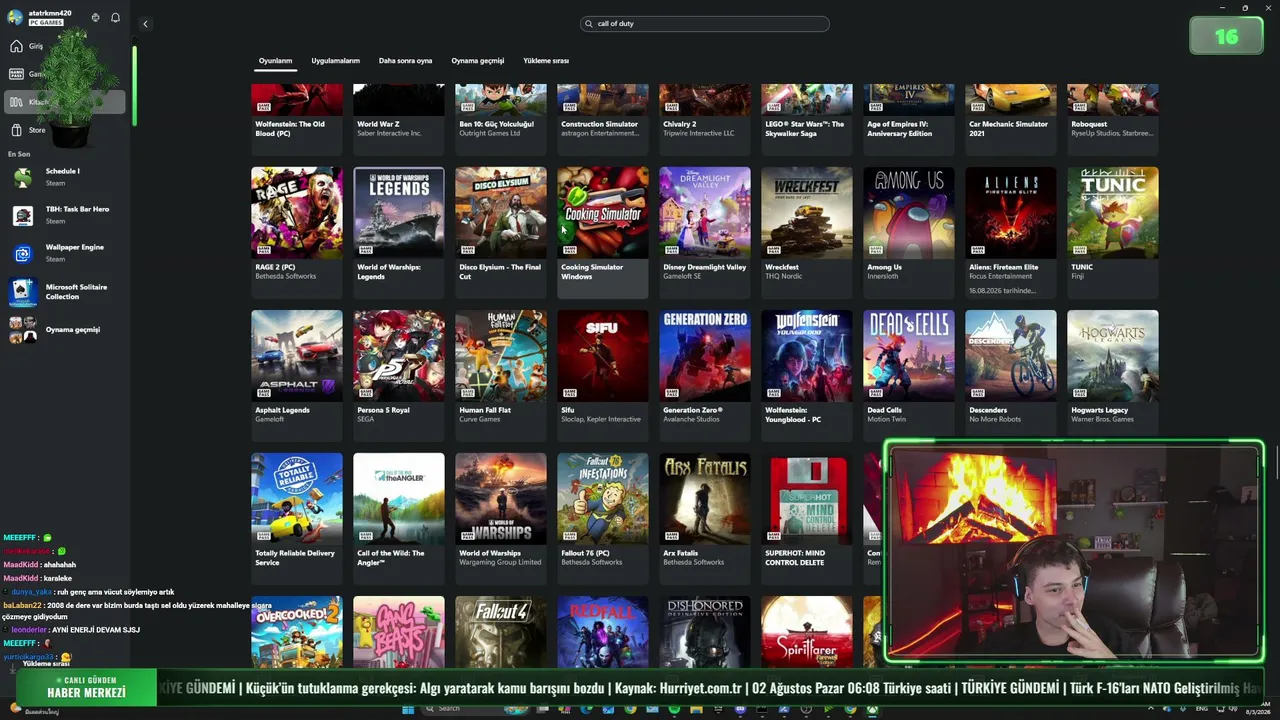The height and width of the screenshot is (720, 1280).
Task: Open the Windows Start button
Action: click(409, 709)
